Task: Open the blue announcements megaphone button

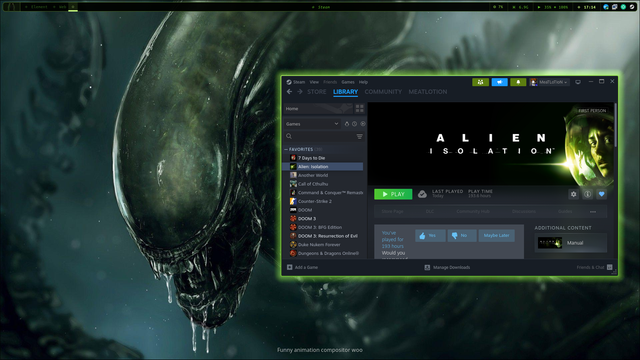Action: tap(500, 82)
